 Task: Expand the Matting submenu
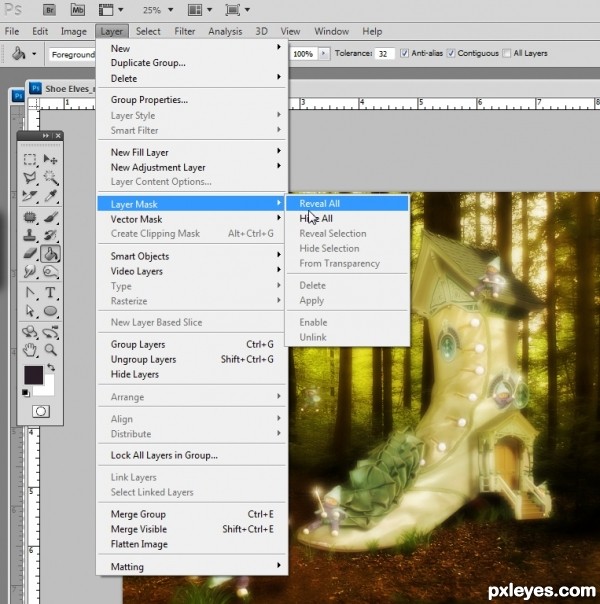pos(192,566)
